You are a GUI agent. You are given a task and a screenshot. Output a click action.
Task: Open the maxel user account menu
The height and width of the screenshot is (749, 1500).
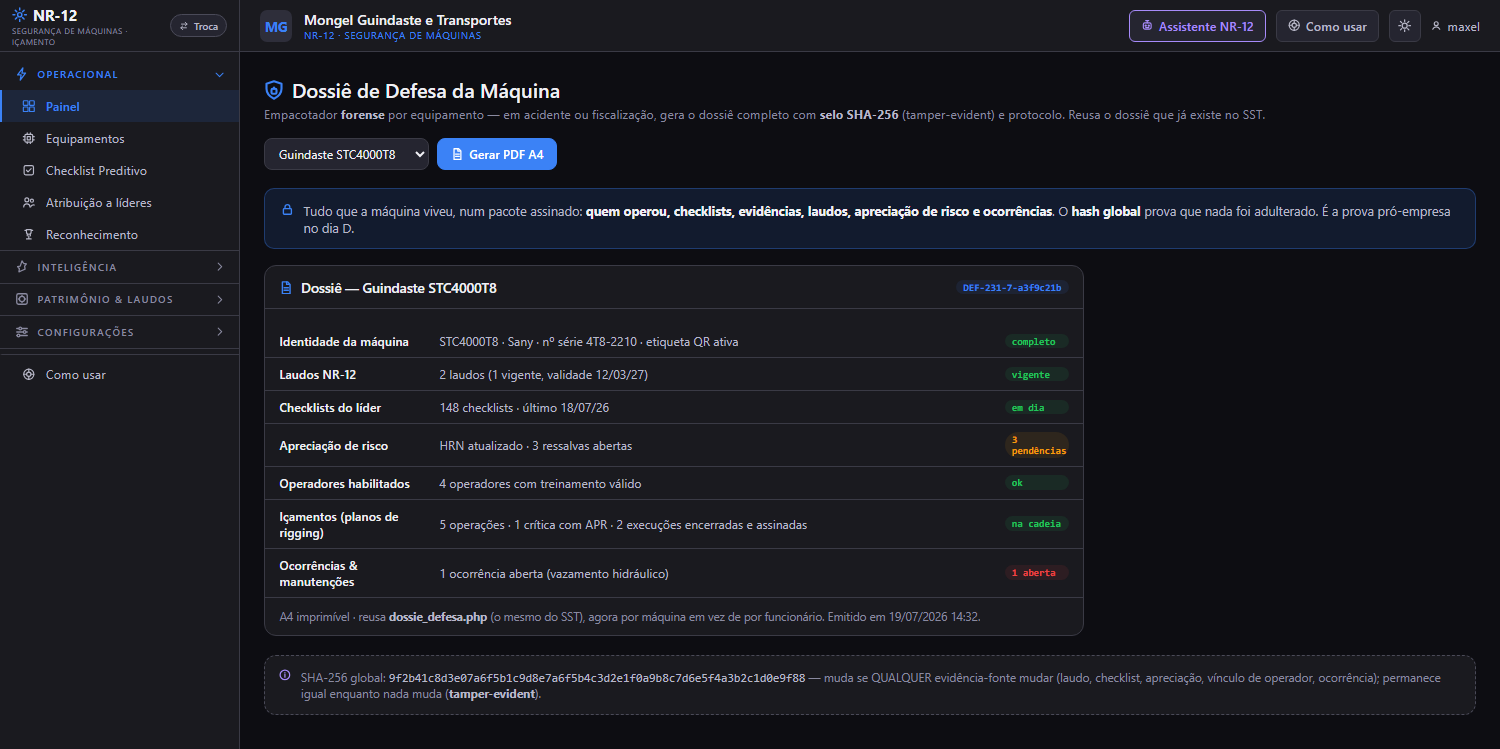[x=1456, y=27]
